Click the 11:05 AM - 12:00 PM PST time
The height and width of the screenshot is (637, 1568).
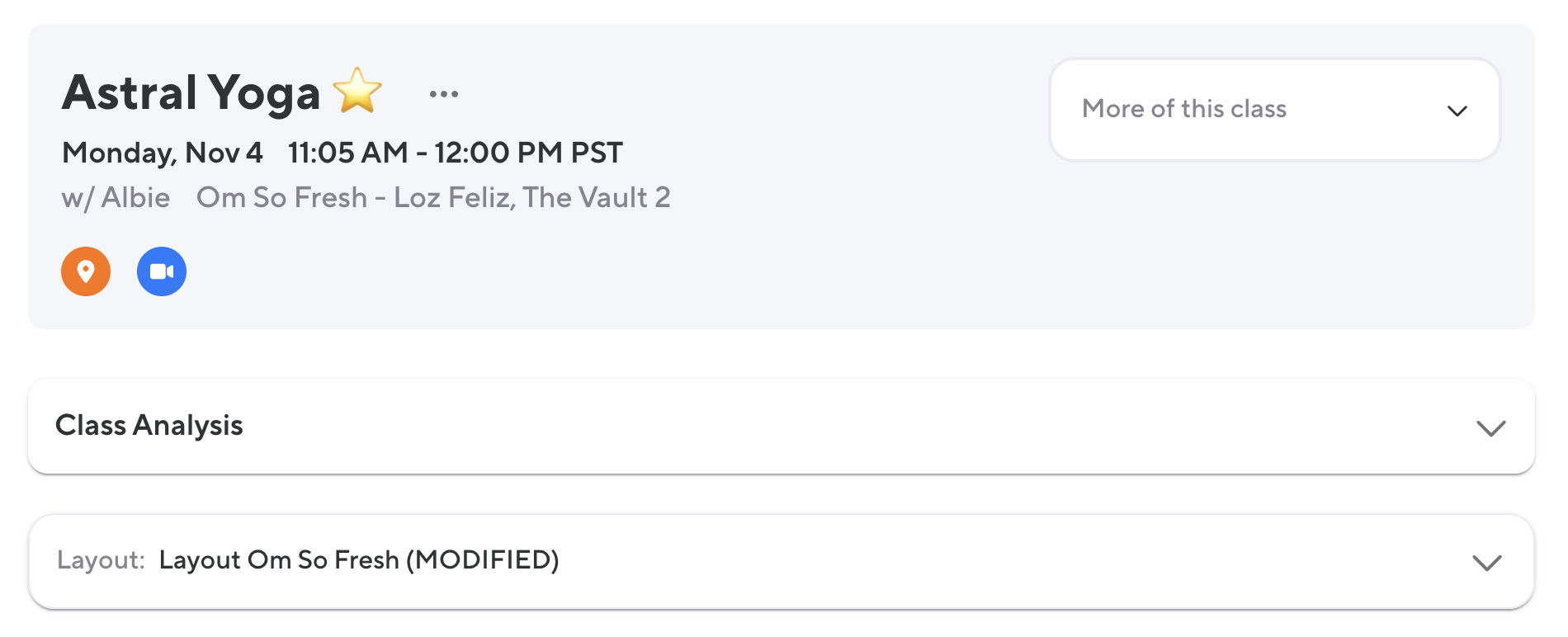pyautogui.click(x=455, y=153)
